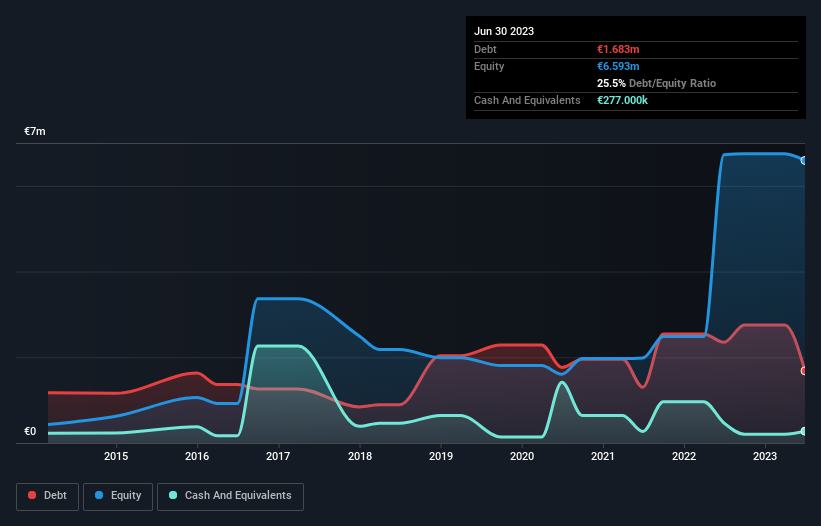Screen dimensions: 821x526
Task: Click the €0 y-axis label
Action: pyautogui.click(x=30, y=431)
